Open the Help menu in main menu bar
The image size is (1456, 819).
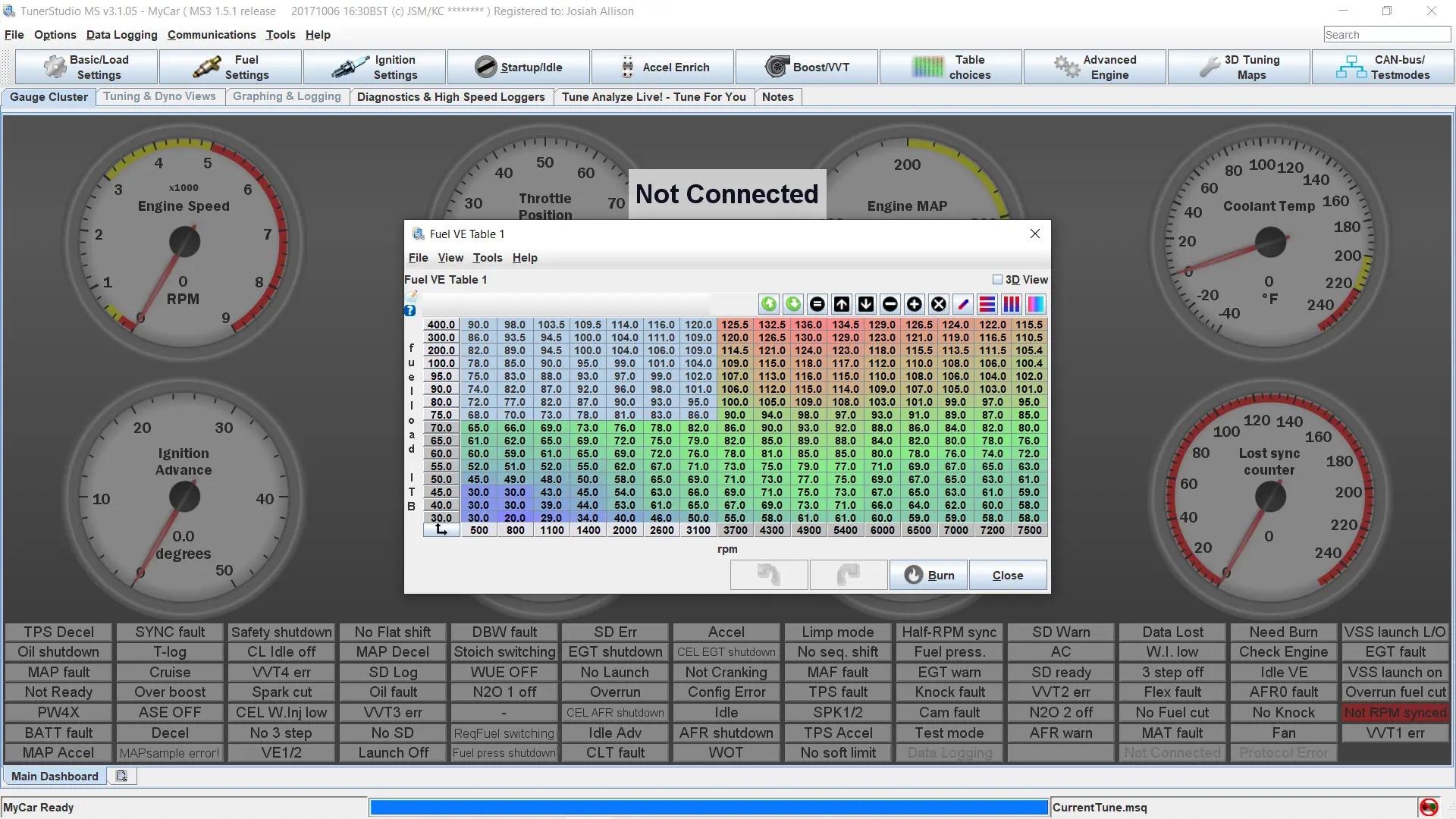click(x=318, y=35)
